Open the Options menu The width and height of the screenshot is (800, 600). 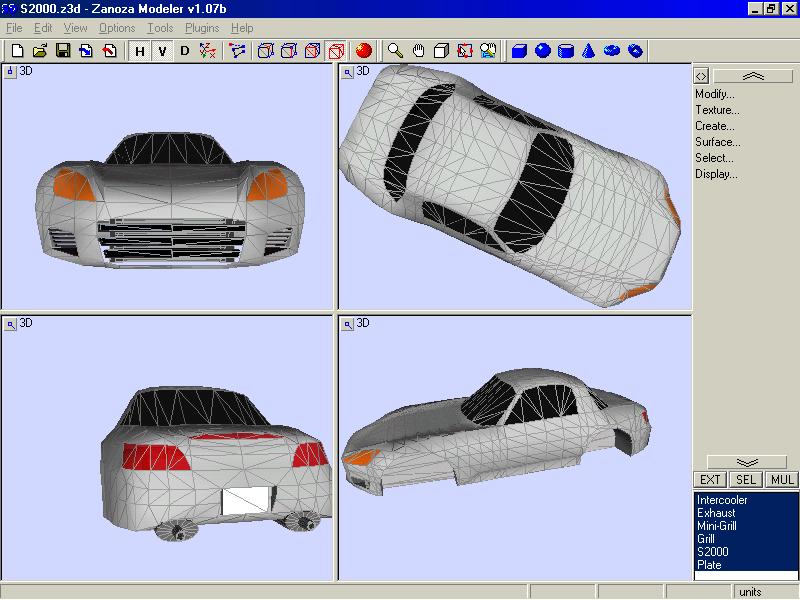tap(117, 28)
